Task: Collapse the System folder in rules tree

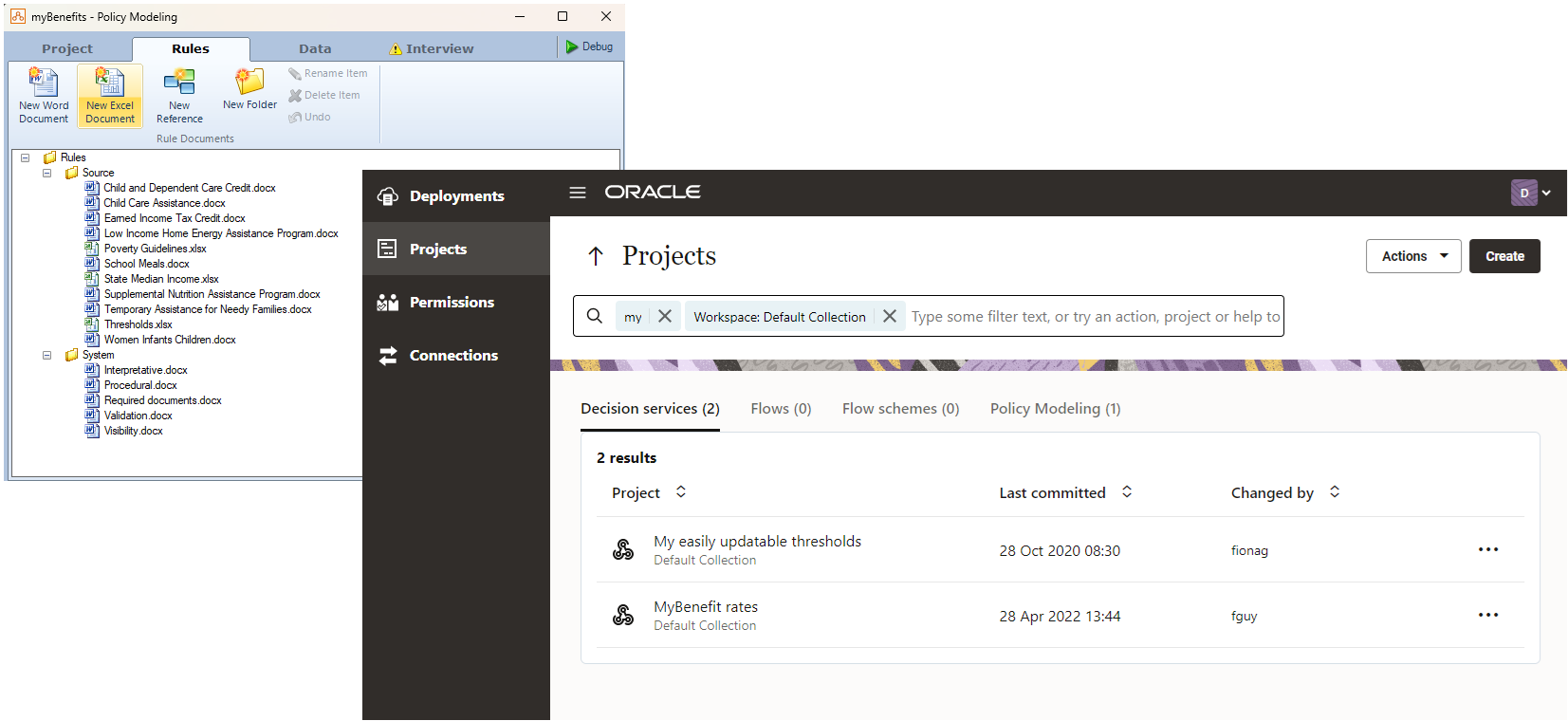Action: [x=46, y=355]
